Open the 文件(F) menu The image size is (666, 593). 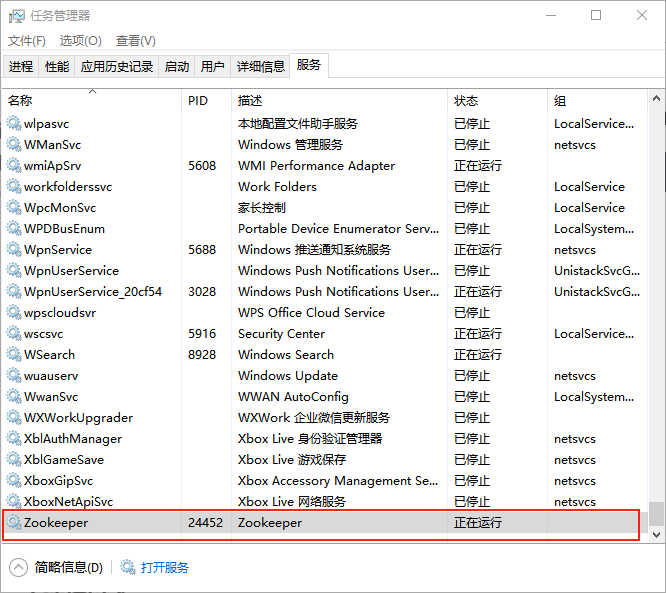[27, 41]
